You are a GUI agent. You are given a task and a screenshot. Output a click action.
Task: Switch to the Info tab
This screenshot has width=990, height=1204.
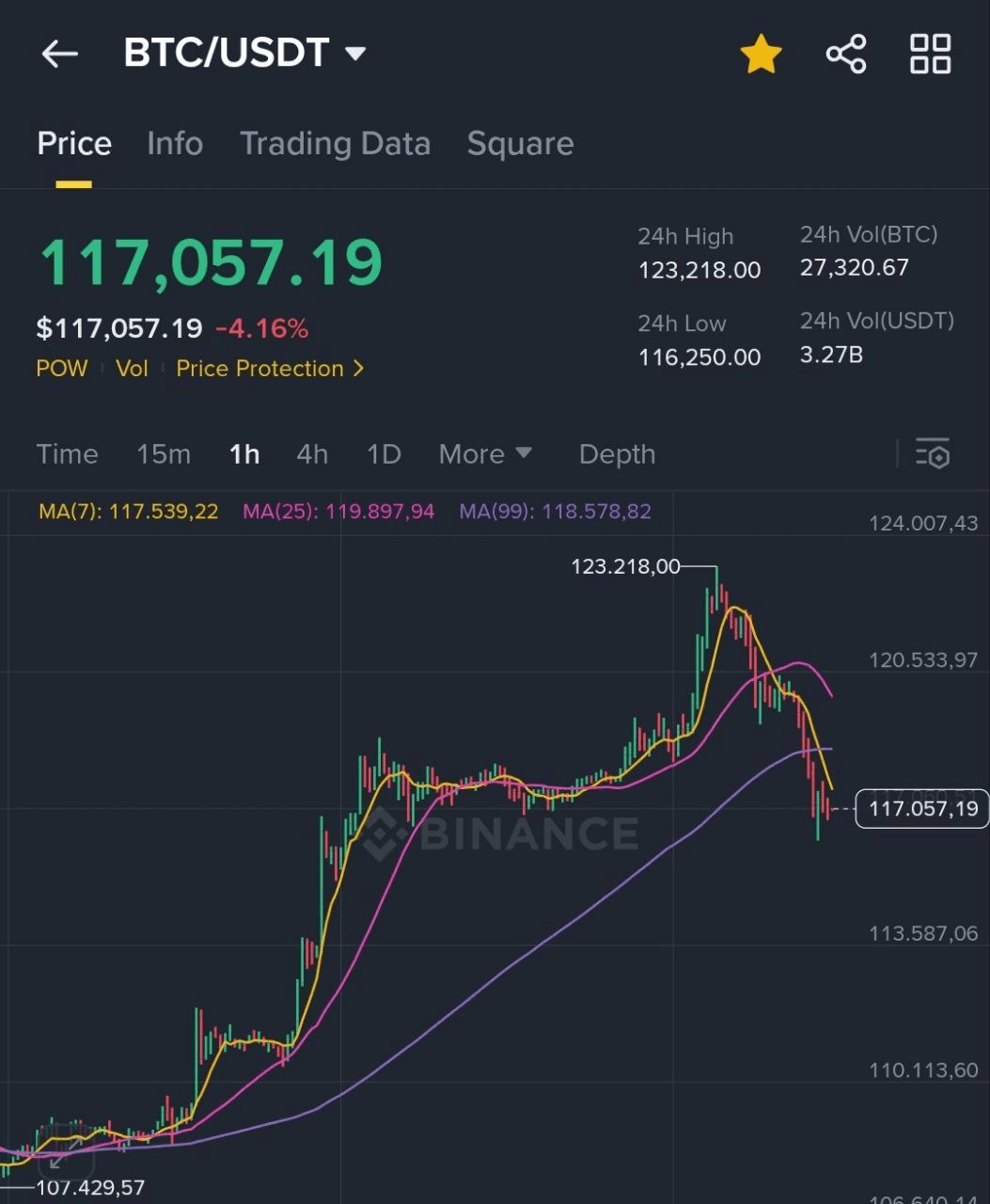[x=175, y=144]
